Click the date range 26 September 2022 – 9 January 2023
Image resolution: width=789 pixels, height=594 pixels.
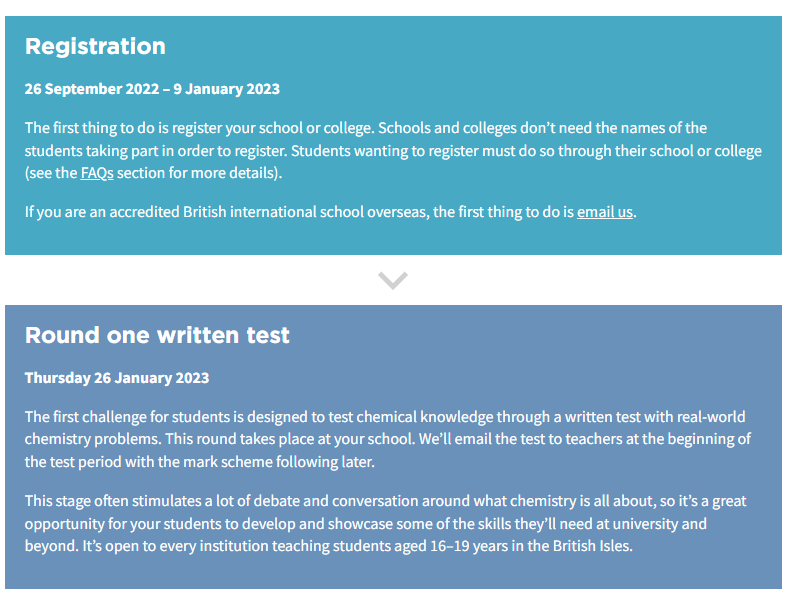coord(152,89)
